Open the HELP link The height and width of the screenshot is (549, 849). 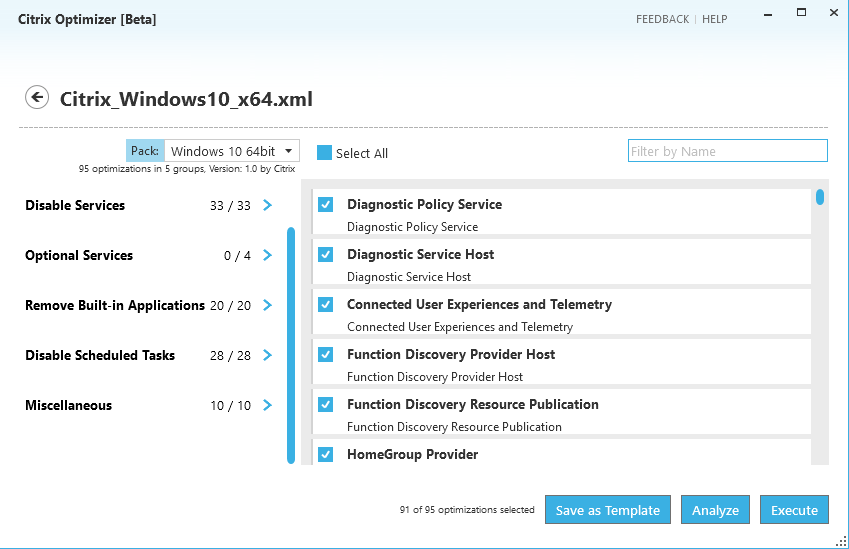[x=715, y=19]
